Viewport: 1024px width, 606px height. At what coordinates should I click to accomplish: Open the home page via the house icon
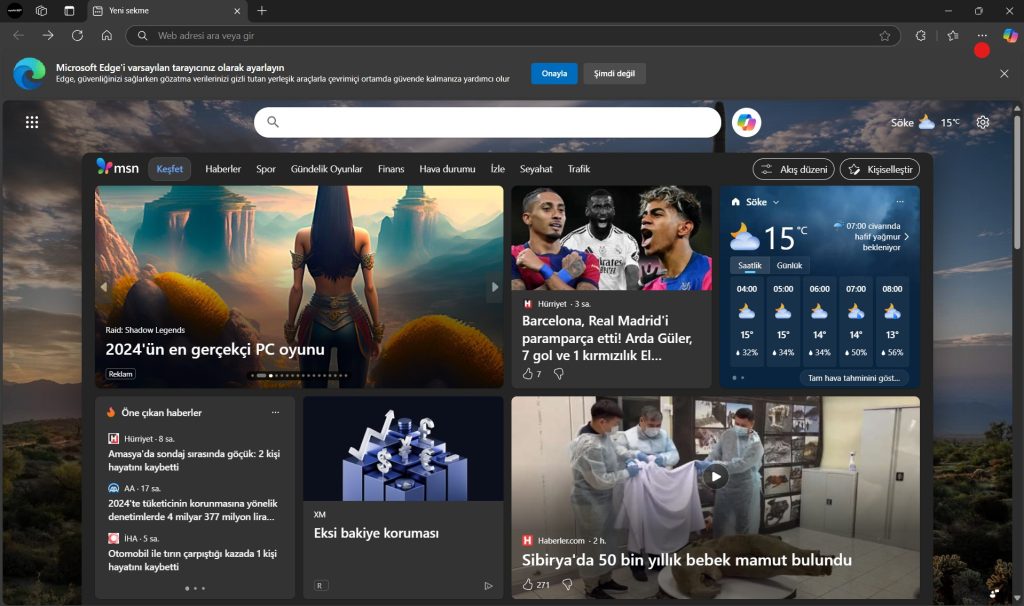[x=106, y=35]
